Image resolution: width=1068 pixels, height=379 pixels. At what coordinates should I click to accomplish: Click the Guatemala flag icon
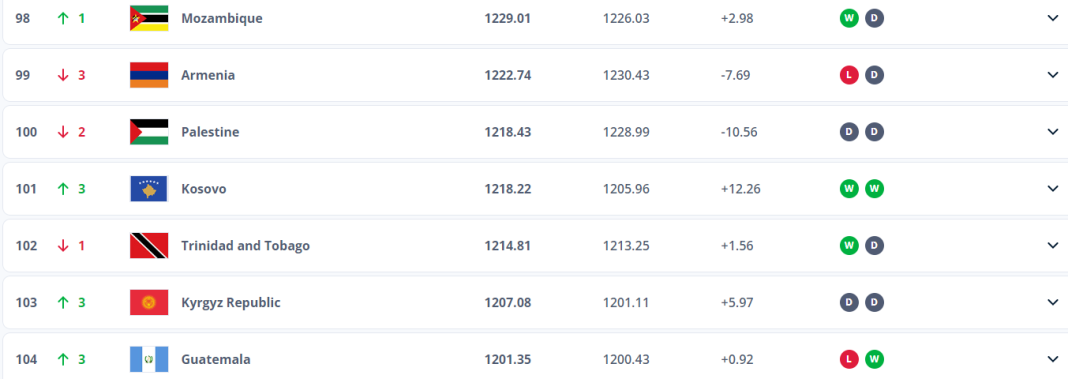point(148,359)
